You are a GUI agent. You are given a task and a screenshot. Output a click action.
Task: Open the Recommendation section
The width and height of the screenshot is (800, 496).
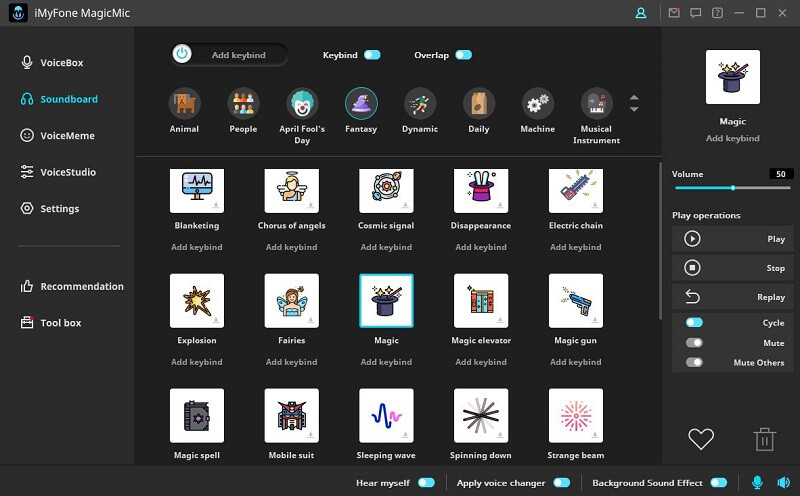(x=71, y=286)
